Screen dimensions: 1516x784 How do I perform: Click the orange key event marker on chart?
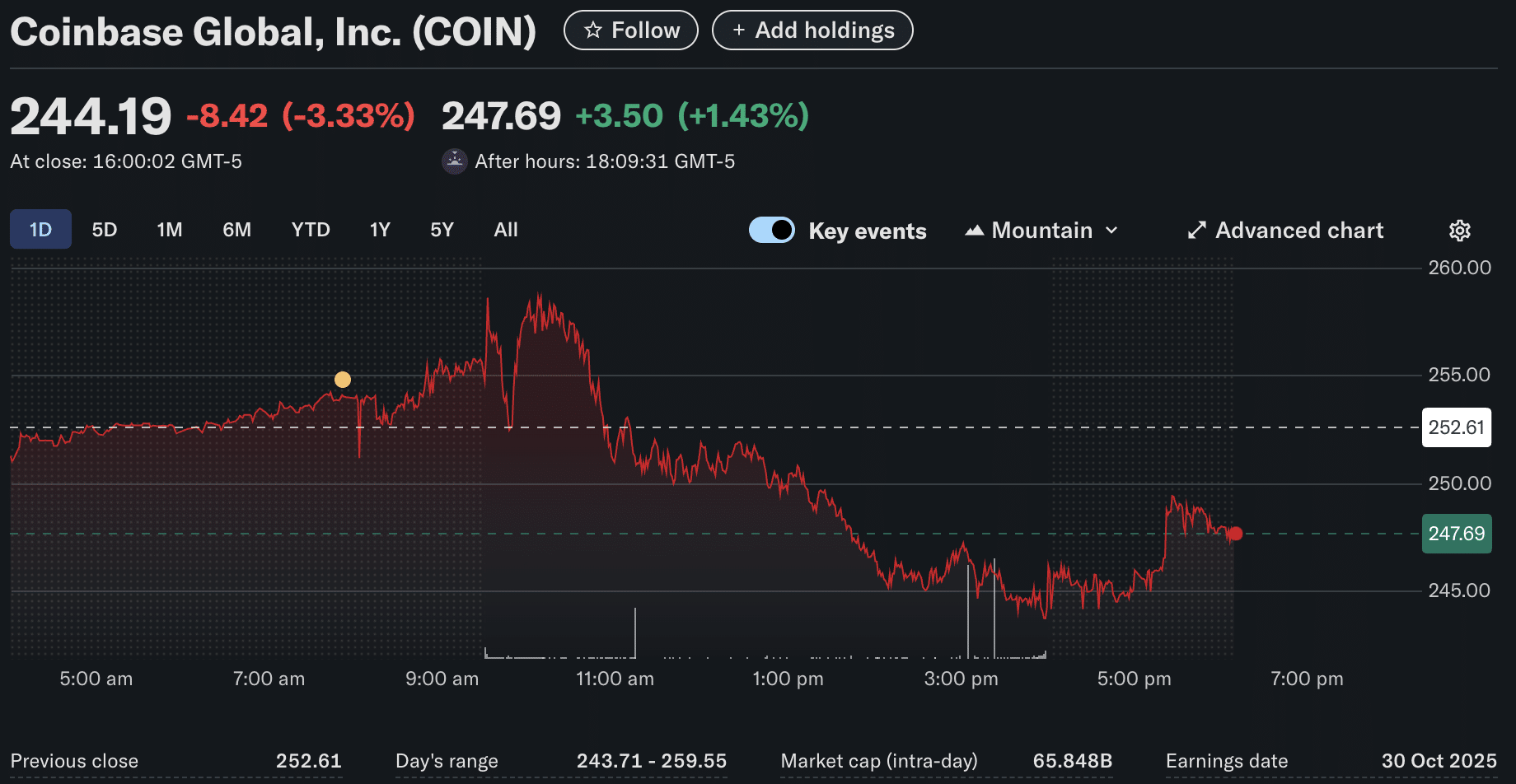(343, 379)
